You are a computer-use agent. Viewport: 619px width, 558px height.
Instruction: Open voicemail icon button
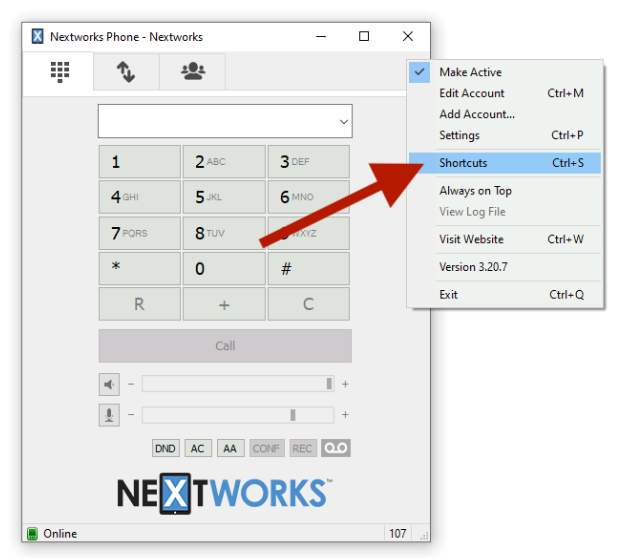coord(336,448)
